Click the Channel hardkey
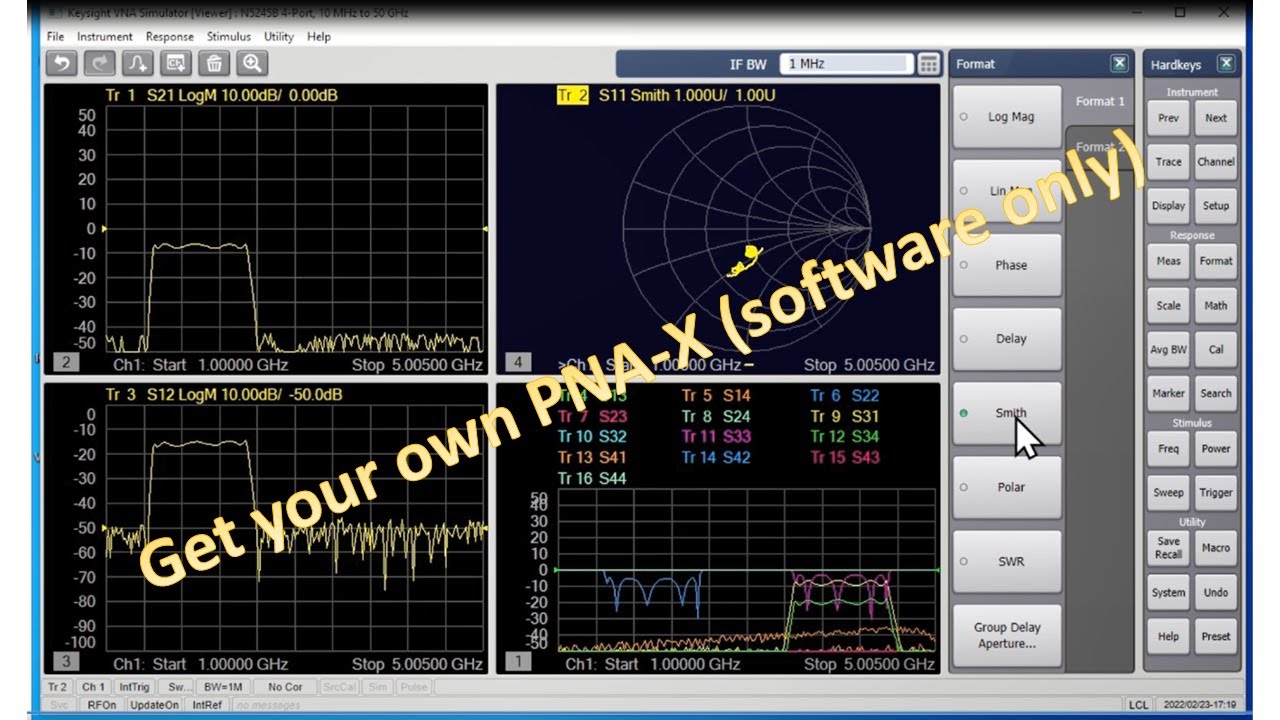Viewport: 1280px width, 720px height. (1216, 162)
